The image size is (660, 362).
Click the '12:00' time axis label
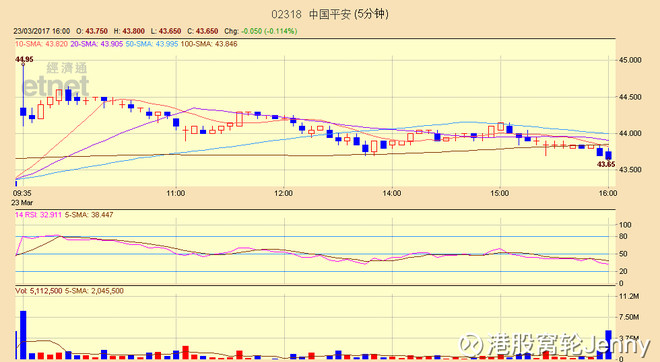coord(283,193)
